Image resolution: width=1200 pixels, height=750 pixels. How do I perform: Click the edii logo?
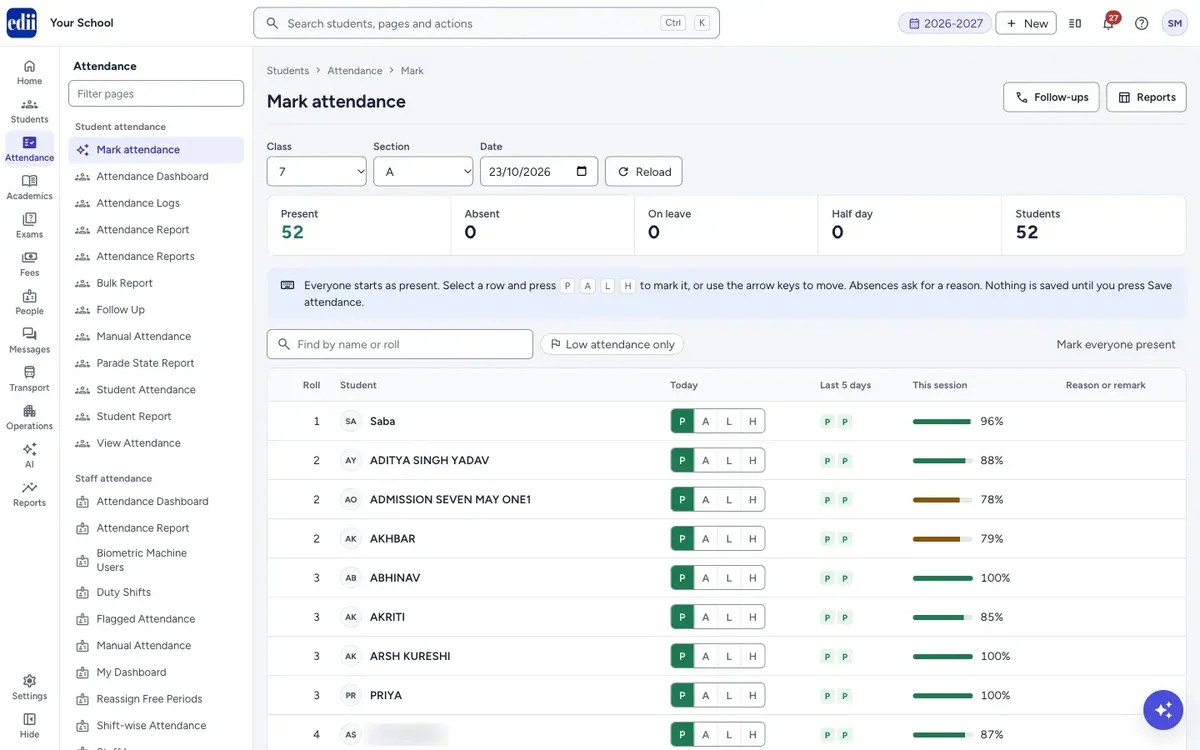click(x=21, y=22)
